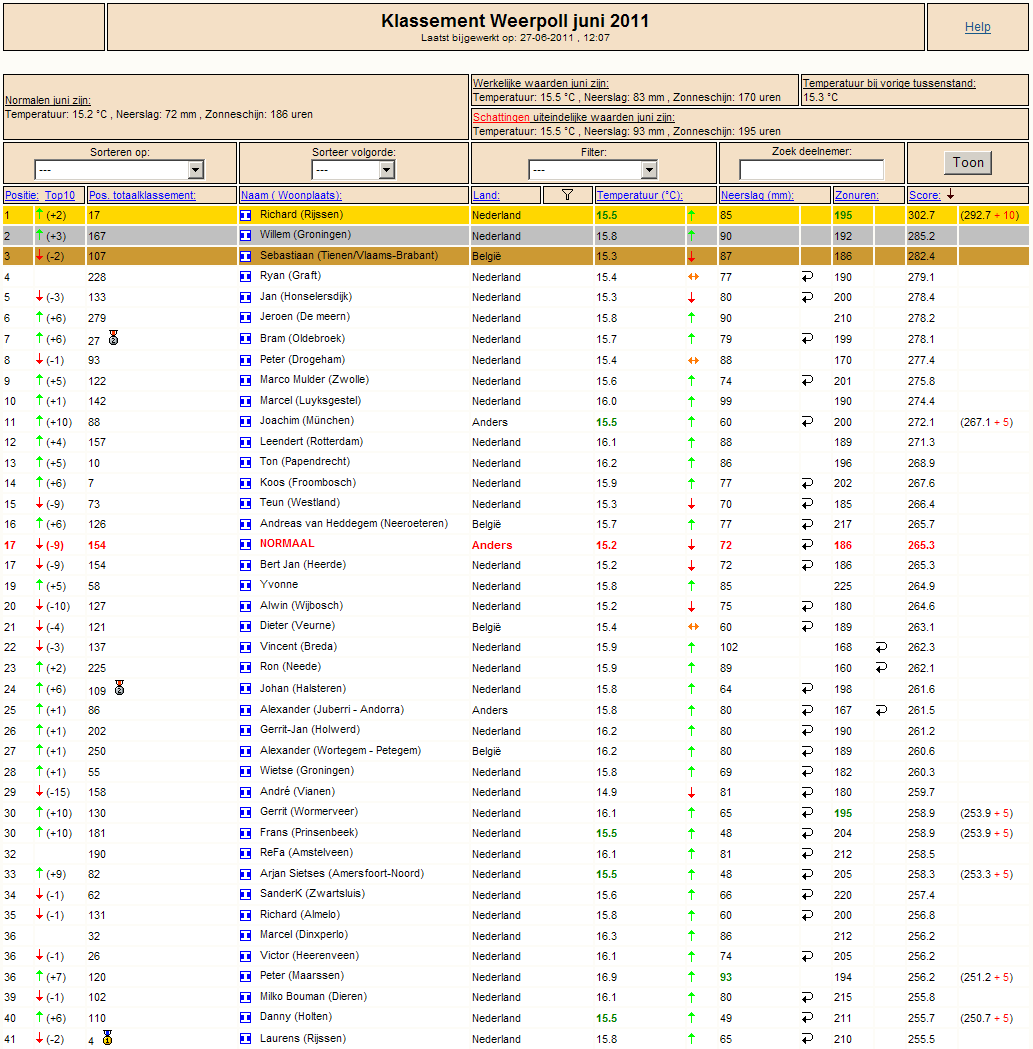Click the blue info icon next to NORMAAL

[x=246, y=545]
